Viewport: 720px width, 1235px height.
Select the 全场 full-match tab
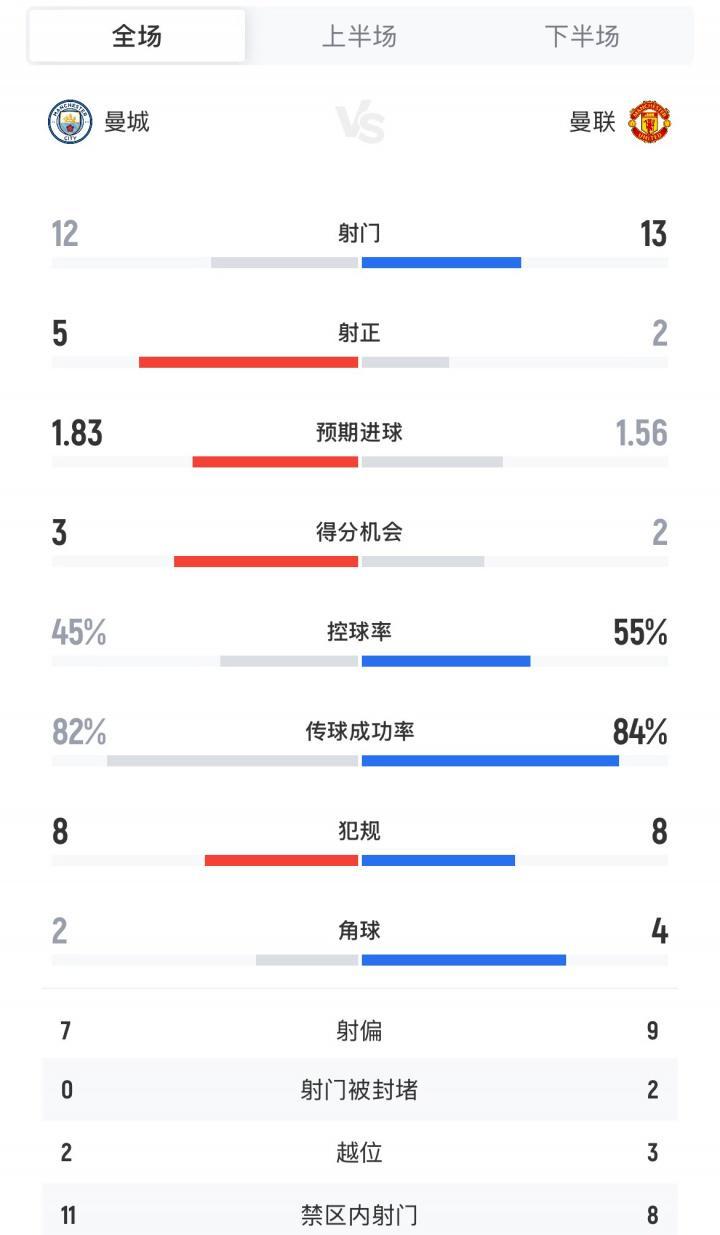[137, 37]
